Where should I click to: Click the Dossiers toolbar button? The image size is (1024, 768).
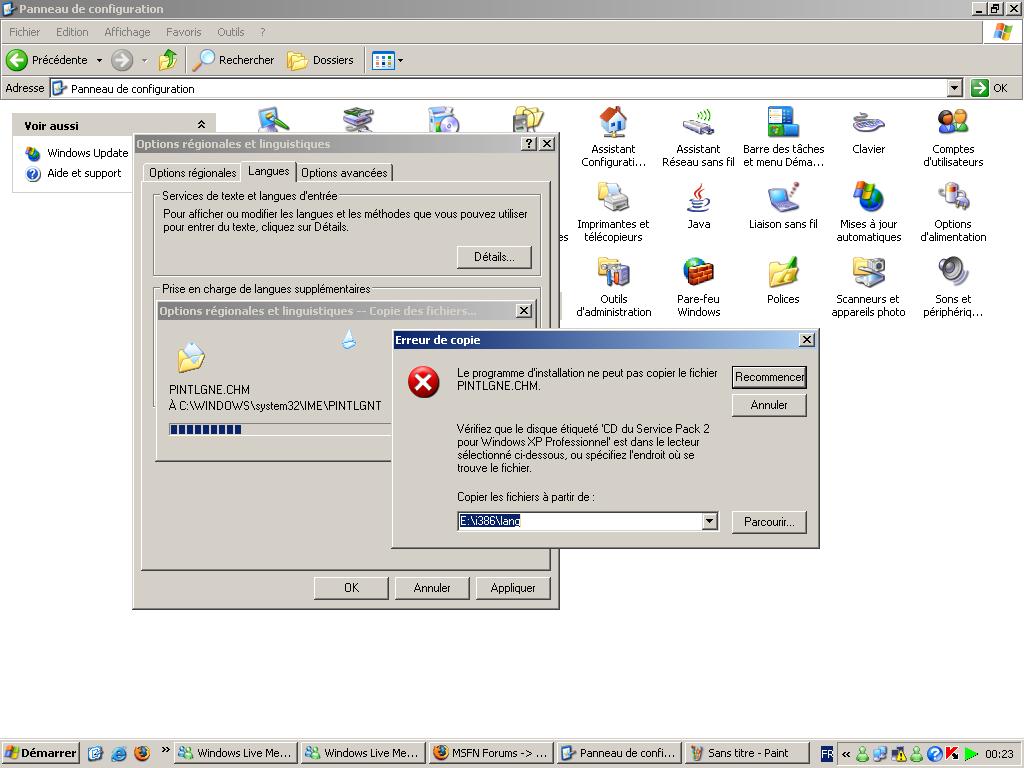321,60
